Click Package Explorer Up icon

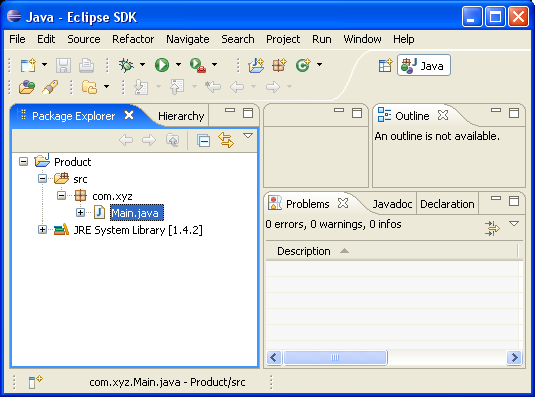click(x=172, y=140)
